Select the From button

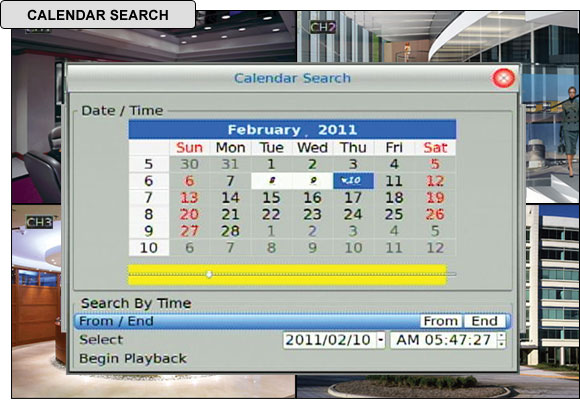click(x=441, y=321)
